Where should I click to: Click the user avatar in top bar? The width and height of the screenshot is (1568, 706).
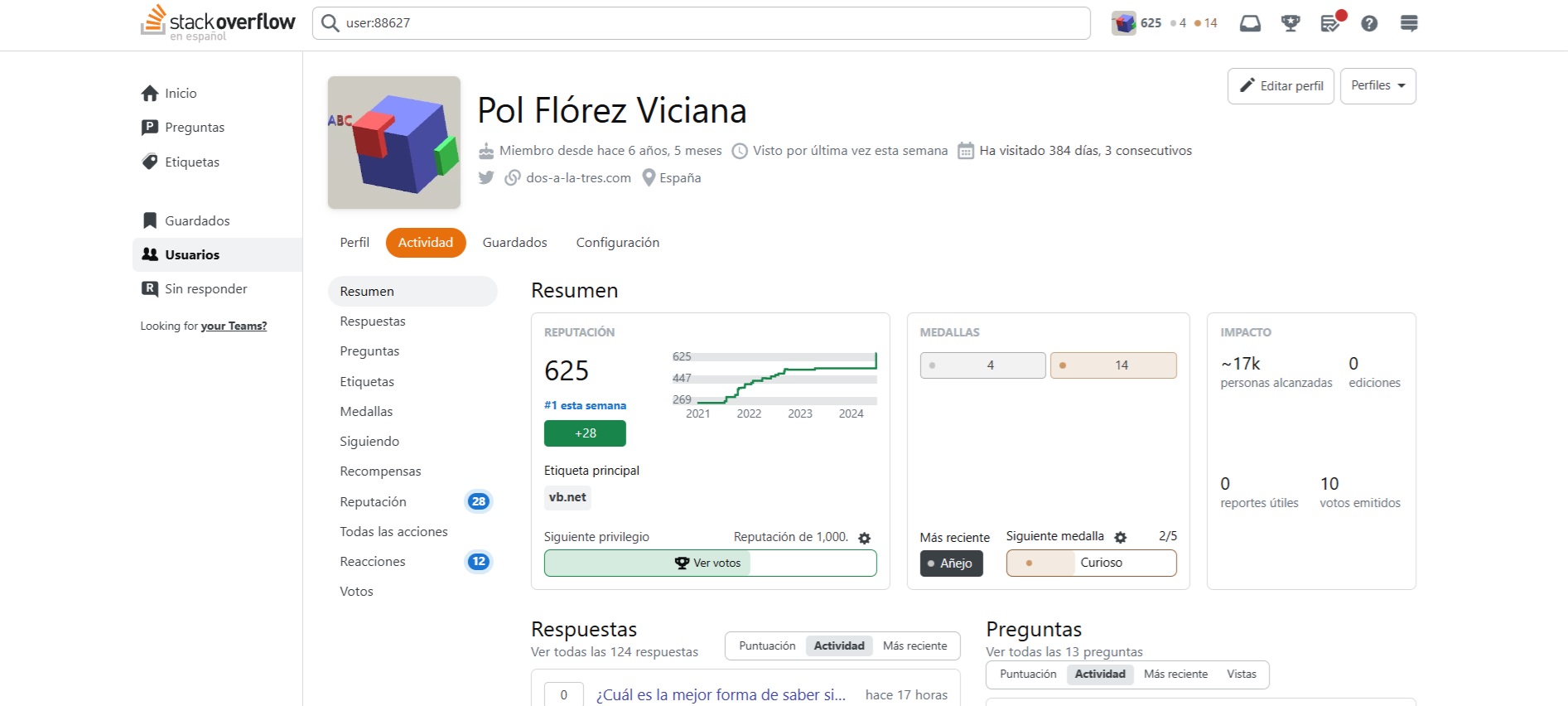[x=1124, y=23]
